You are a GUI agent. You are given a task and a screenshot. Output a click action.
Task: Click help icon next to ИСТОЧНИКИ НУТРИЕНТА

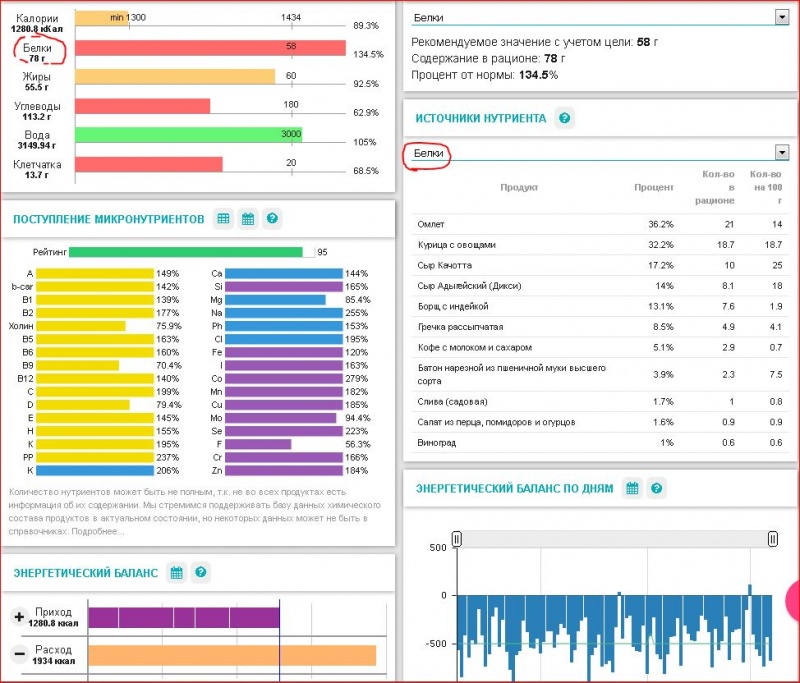pos(565,119)
